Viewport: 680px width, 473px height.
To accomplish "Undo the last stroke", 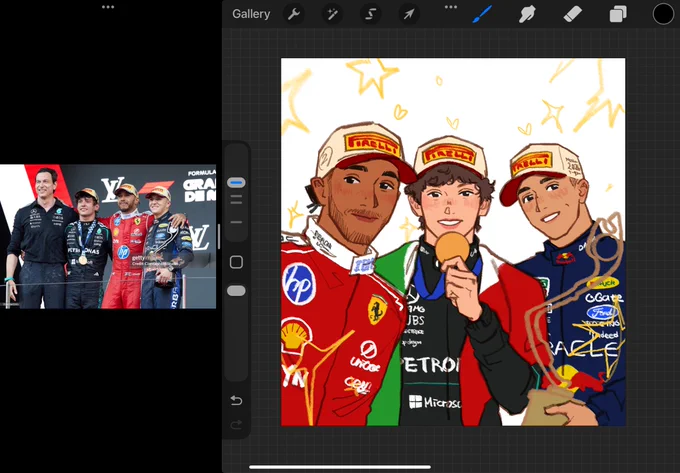I will pos(236,400).
